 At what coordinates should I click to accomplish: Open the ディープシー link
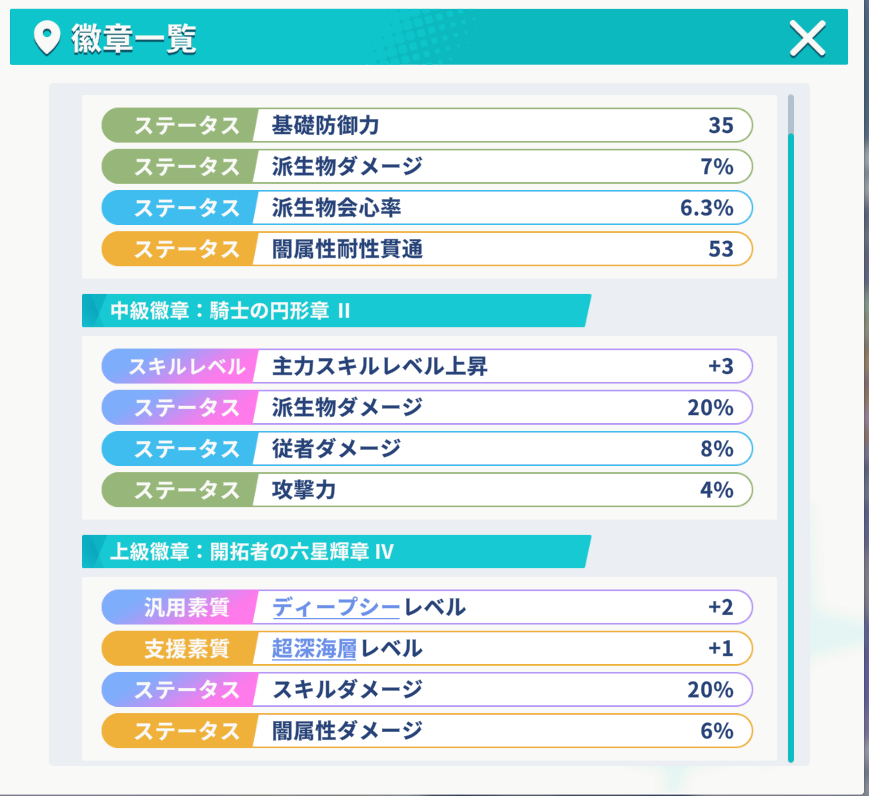[335, 607]
